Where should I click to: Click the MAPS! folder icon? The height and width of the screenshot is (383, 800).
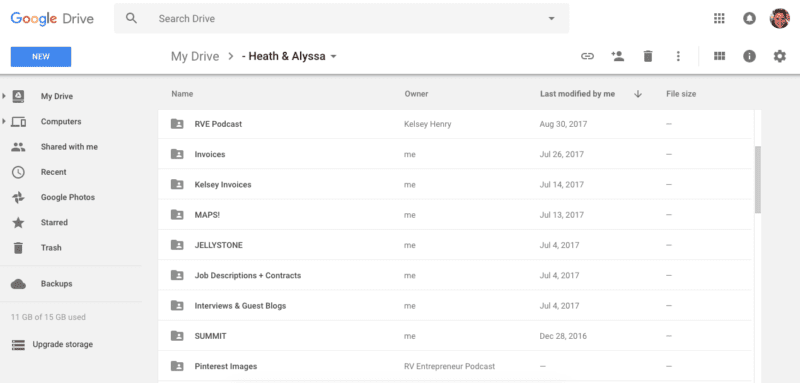click(177, 215)
